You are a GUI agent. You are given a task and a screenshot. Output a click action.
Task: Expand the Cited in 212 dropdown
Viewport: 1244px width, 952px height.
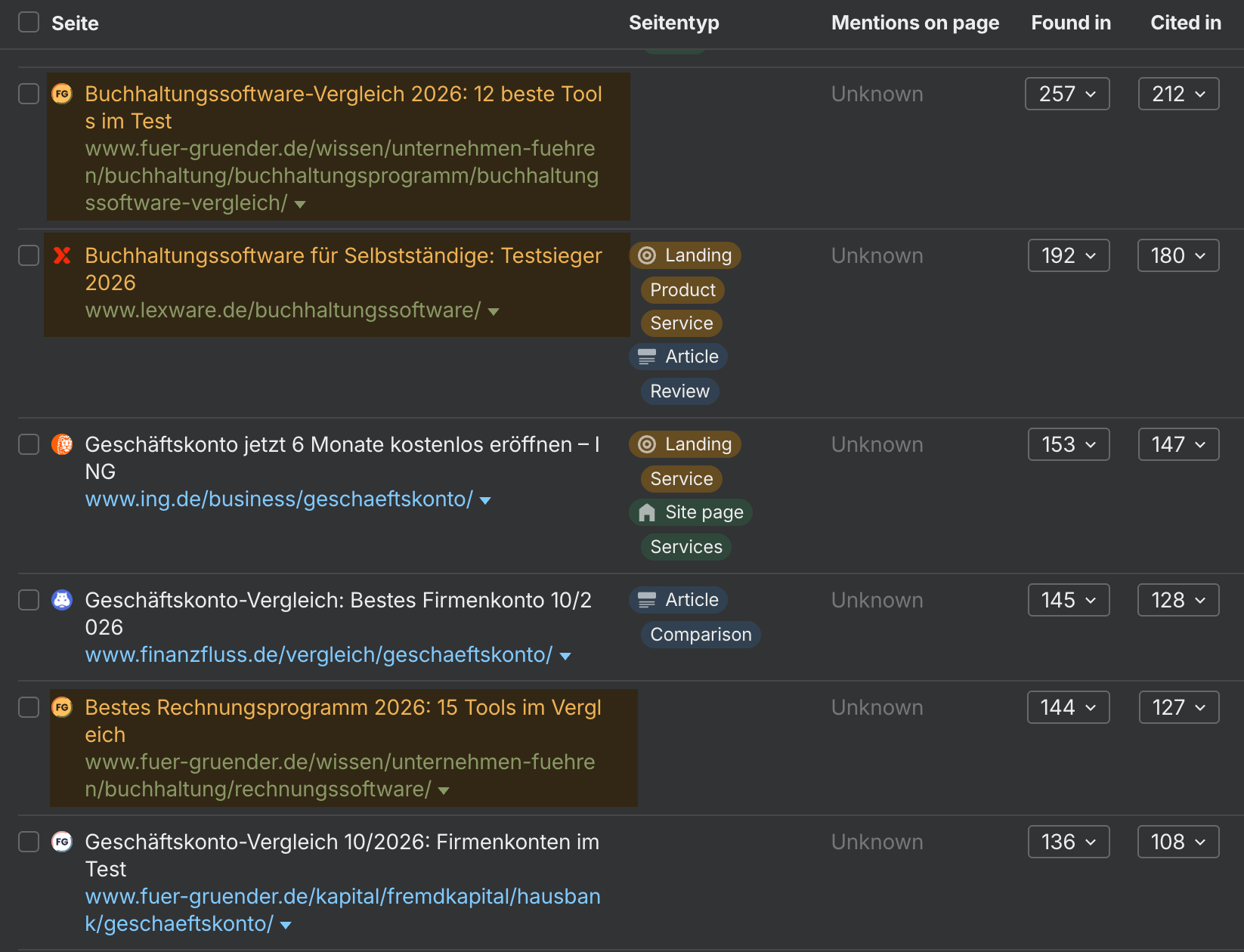(1179, 94)
